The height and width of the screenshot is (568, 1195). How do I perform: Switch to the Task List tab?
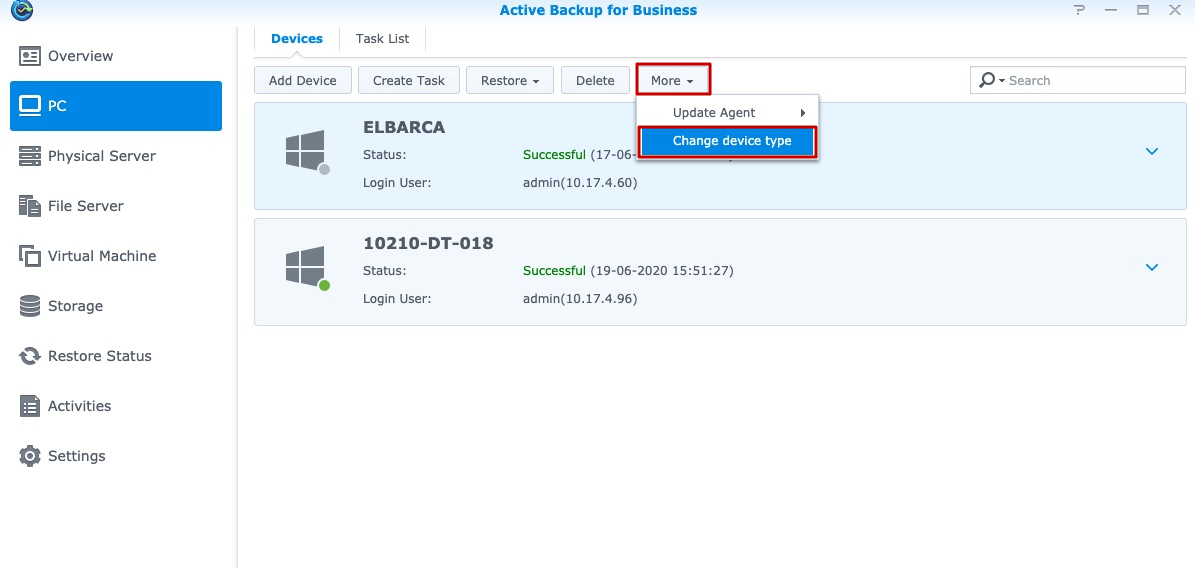[383, 39]
